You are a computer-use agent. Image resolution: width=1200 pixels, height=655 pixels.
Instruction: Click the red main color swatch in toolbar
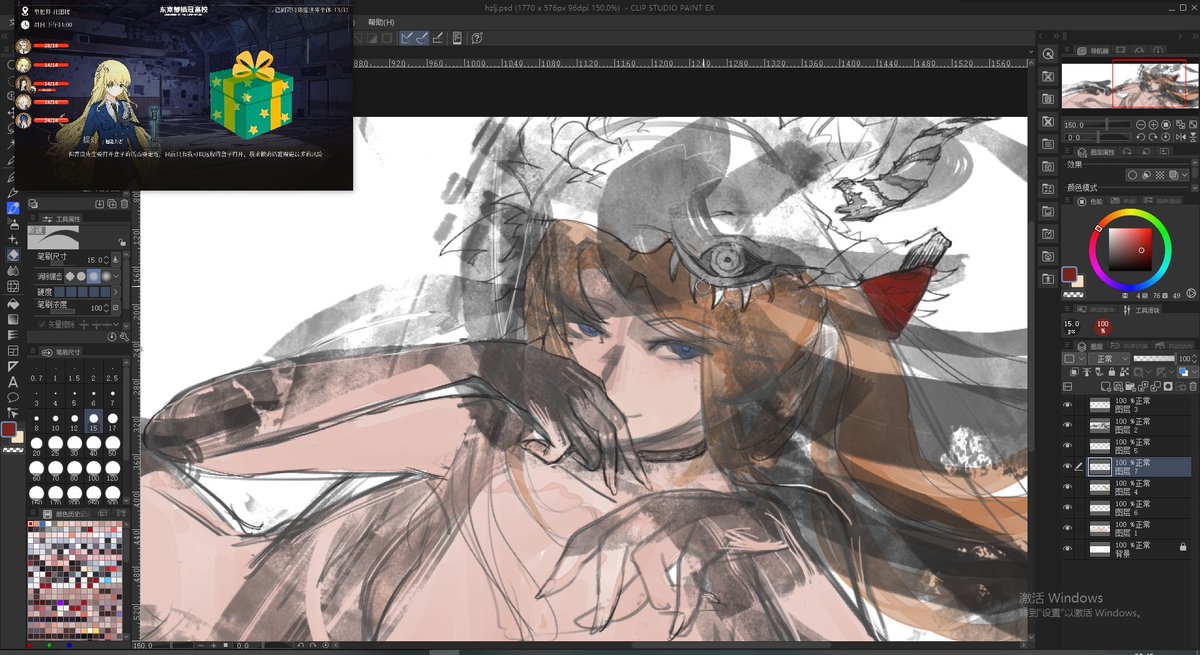coord(9,429)
